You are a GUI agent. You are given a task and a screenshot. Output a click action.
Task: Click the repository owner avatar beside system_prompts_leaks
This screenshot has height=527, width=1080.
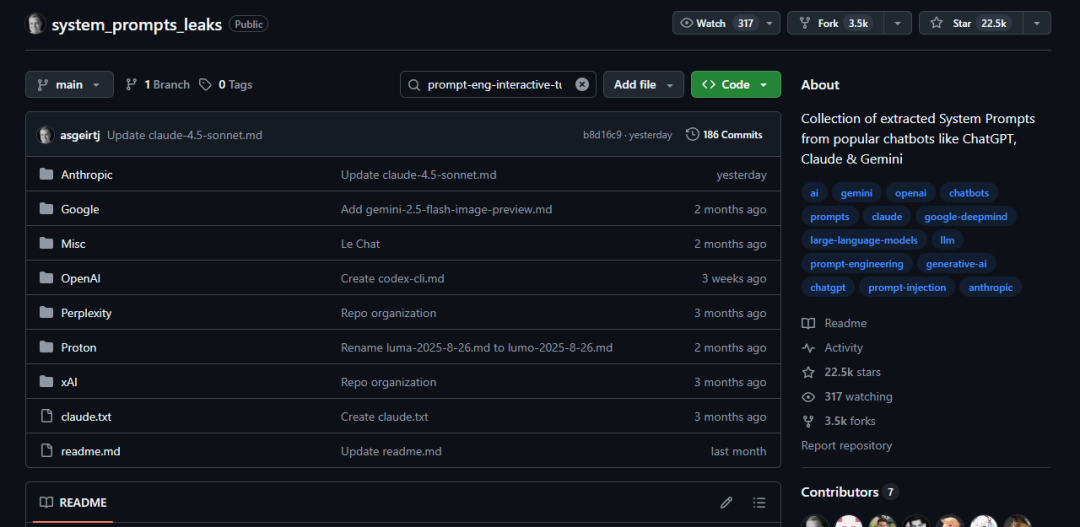35,24
